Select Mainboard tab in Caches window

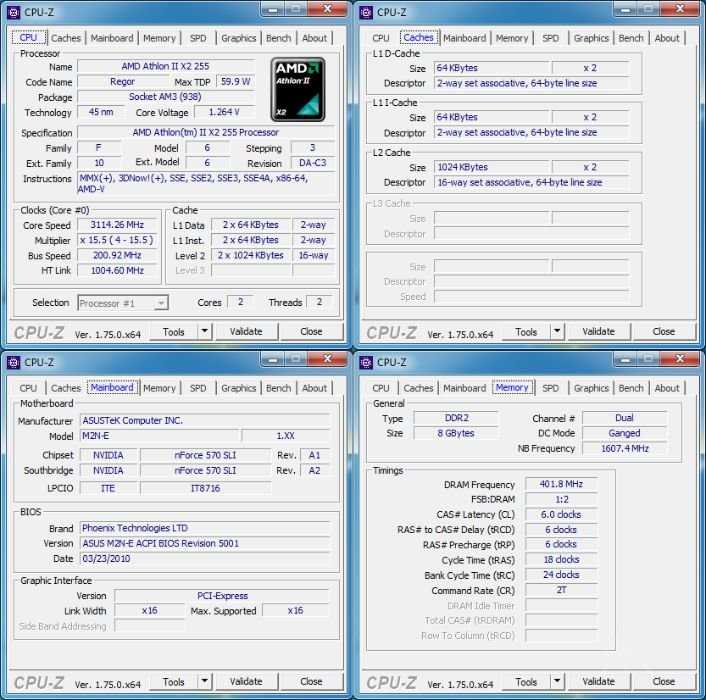(x=465, y=38)
